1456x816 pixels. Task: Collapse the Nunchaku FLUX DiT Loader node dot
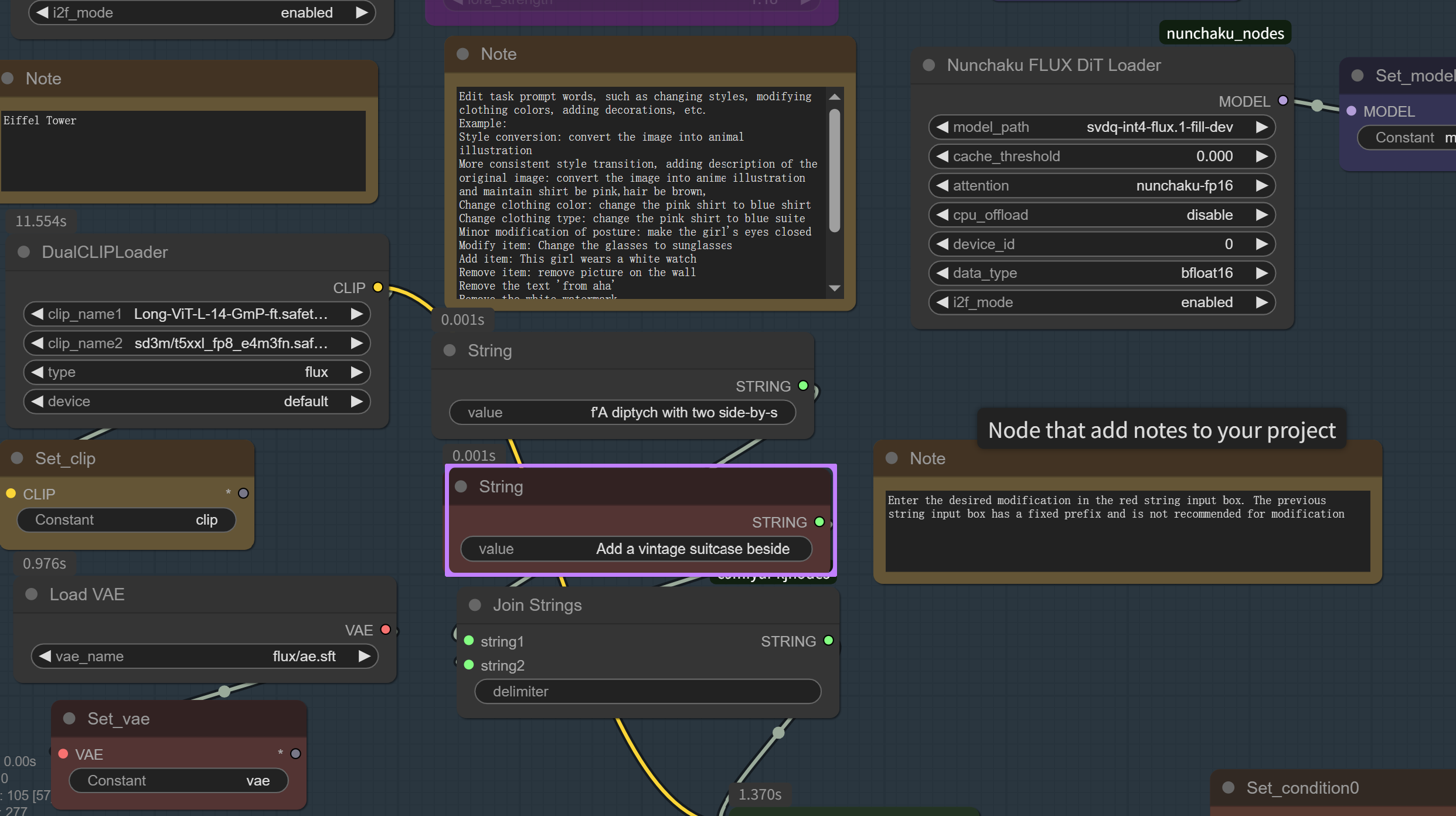(x=928, y=65)
